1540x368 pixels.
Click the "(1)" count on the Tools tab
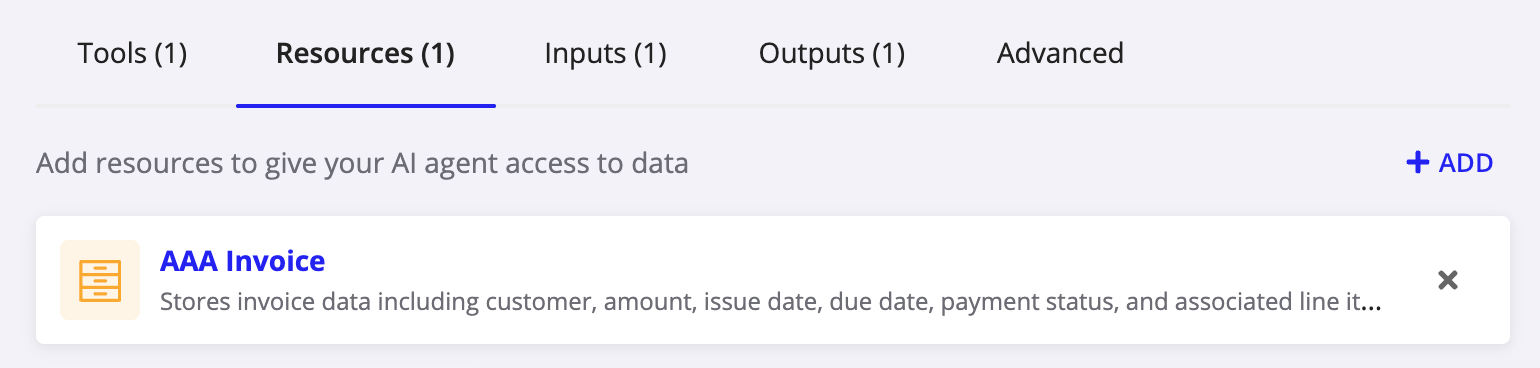point(170,53)
